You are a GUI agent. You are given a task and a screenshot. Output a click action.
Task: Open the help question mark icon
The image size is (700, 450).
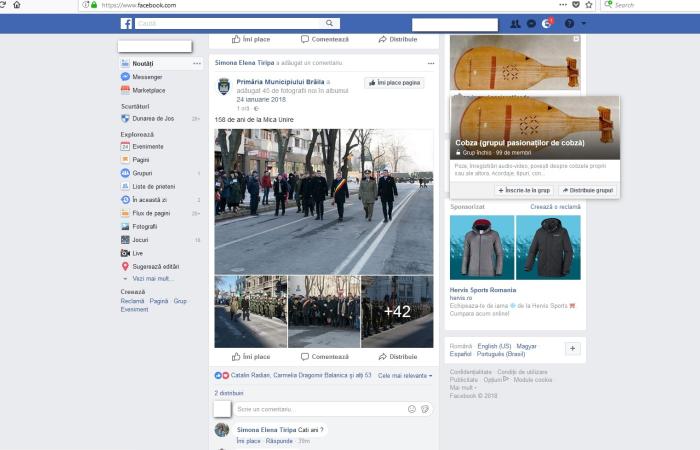coord(569,23)
